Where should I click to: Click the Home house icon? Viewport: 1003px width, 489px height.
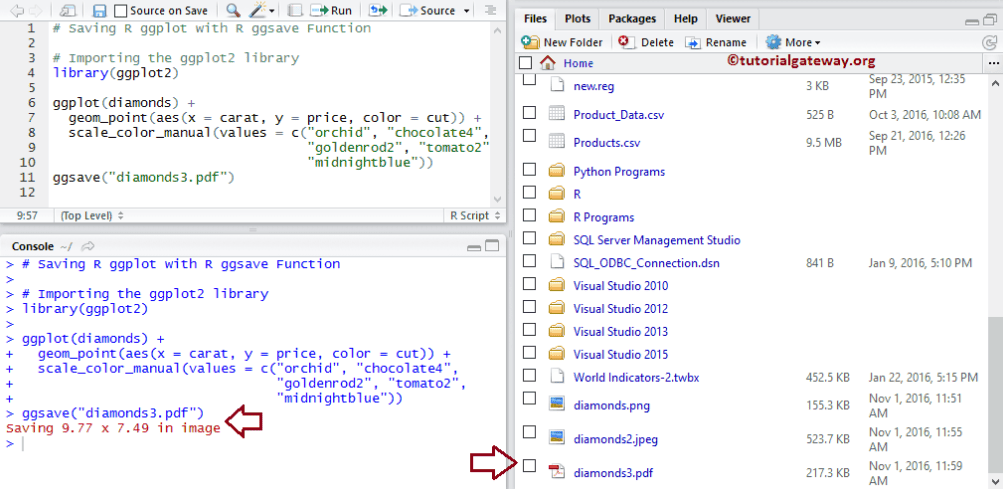tap(548, 63)
